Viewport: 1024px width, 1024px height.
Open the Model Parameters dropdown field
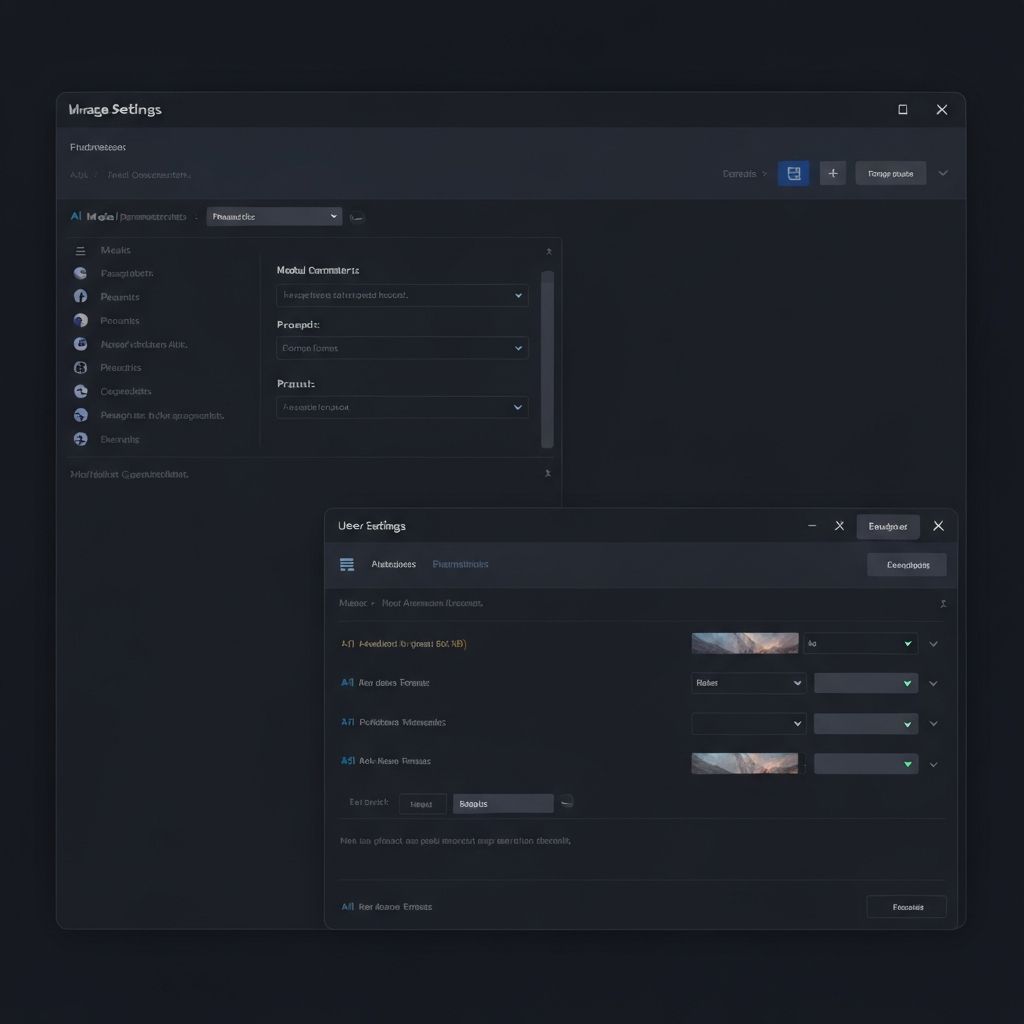pyautogui.click(x=402, y=295)
